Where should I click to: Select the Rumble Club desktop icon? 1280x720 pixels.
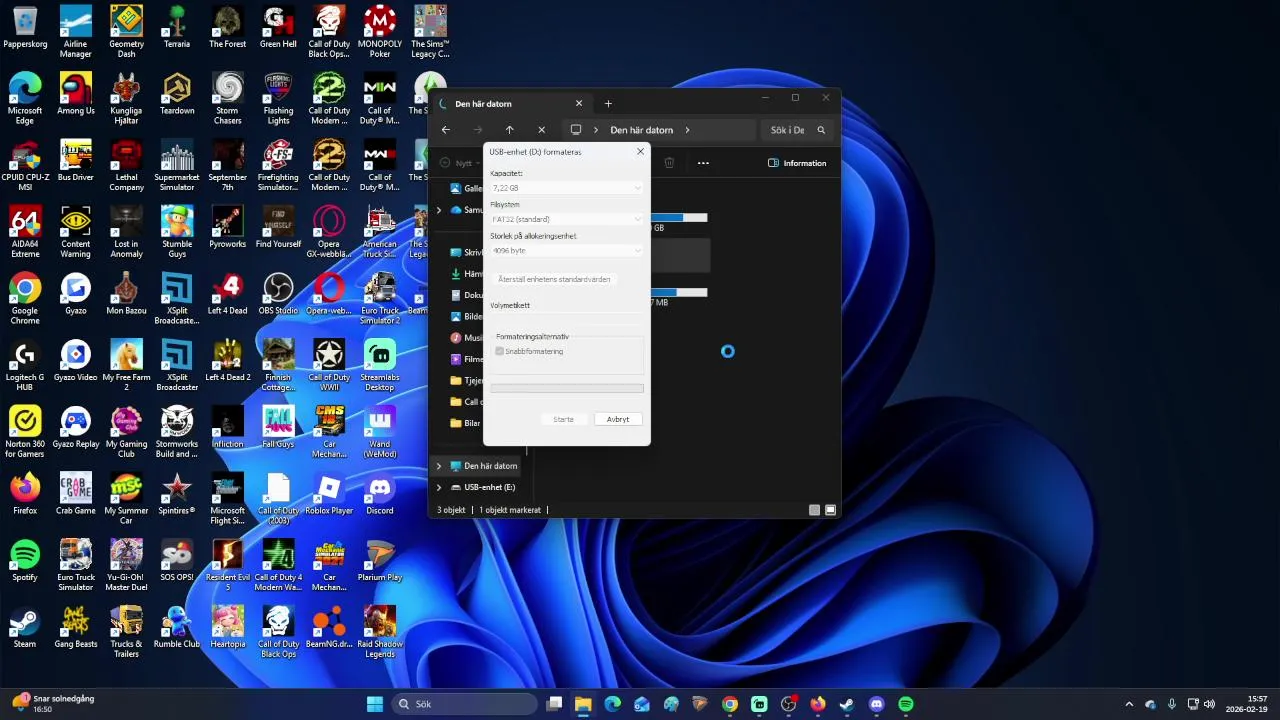177,627
